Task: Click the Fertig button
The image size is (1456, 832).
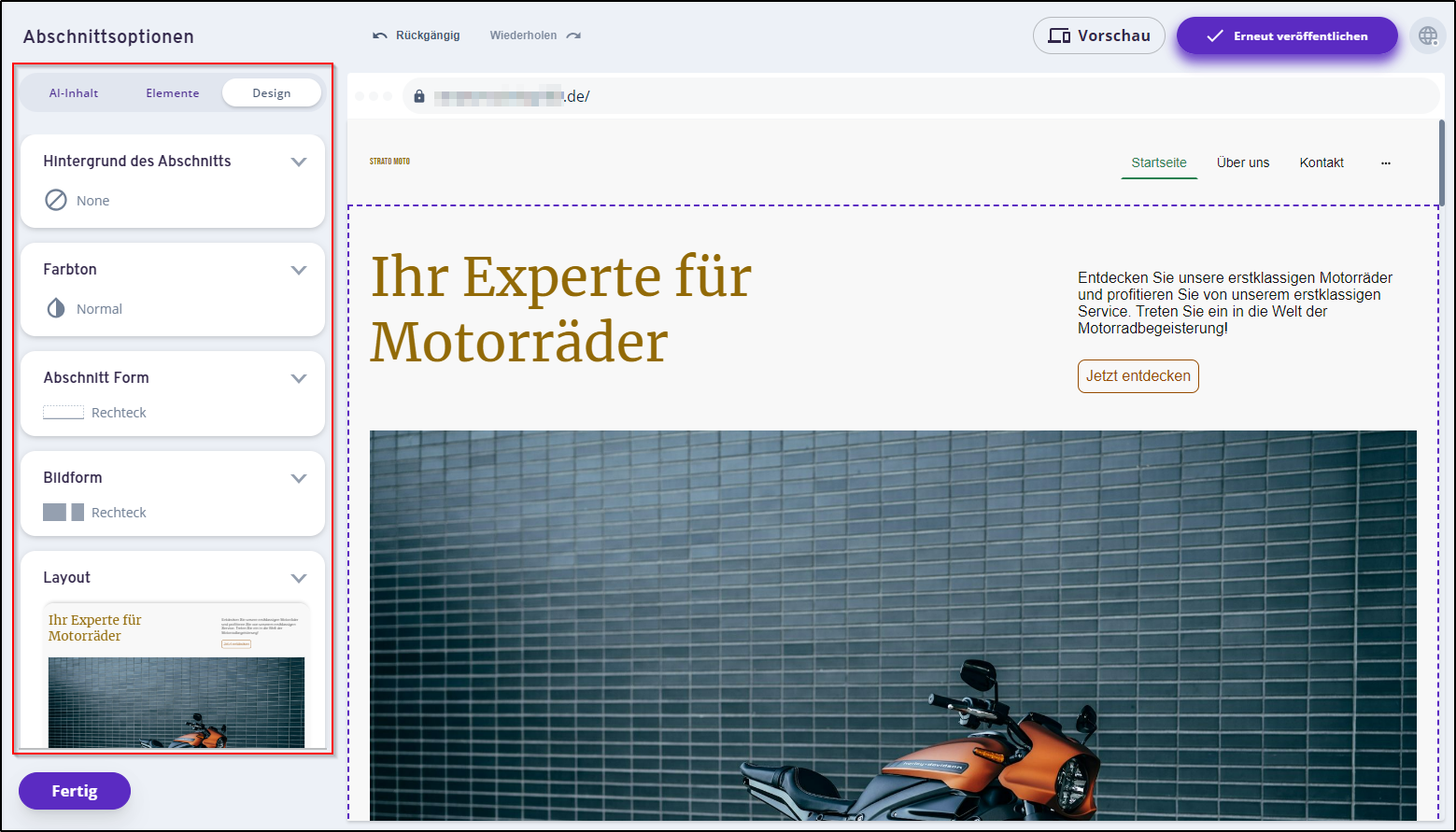Action: (75, 791)
